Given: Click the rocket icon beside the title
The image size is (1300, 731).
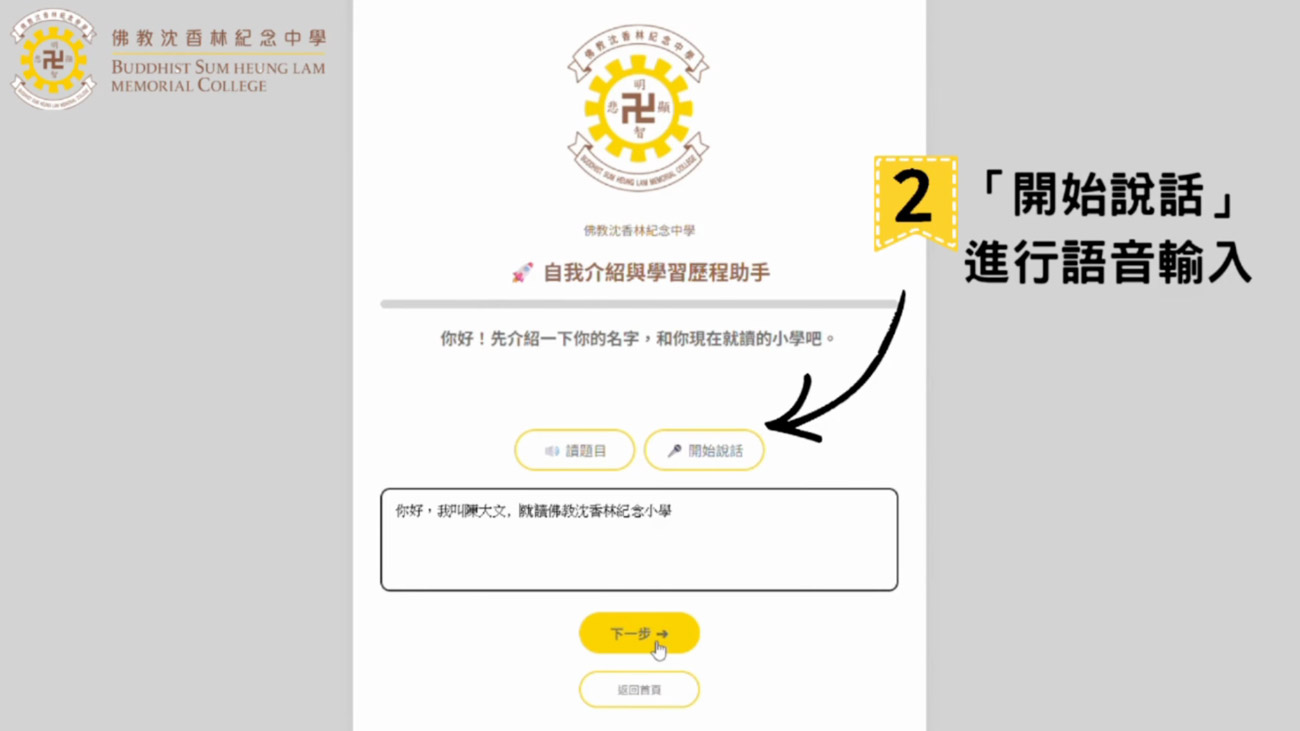Looking at the screenshot, I should [x=522, y=273].
